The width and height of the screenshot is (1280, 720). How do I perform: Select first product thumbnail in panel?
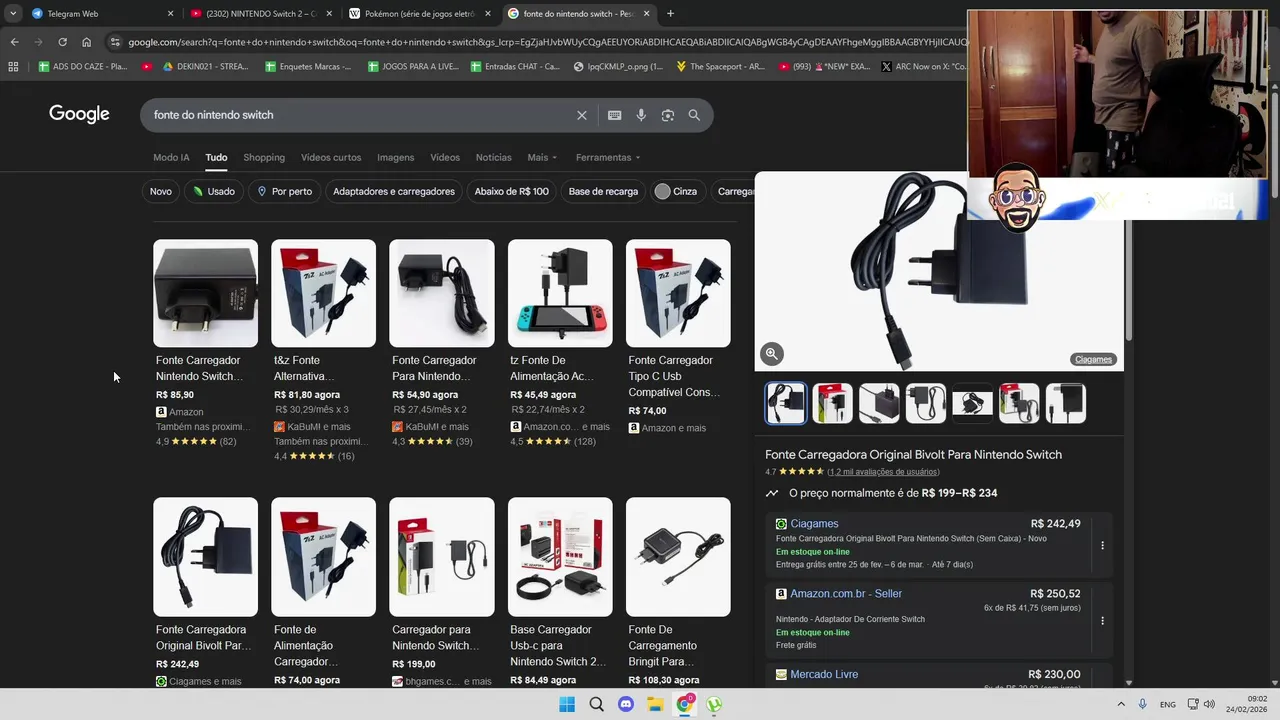786,403
